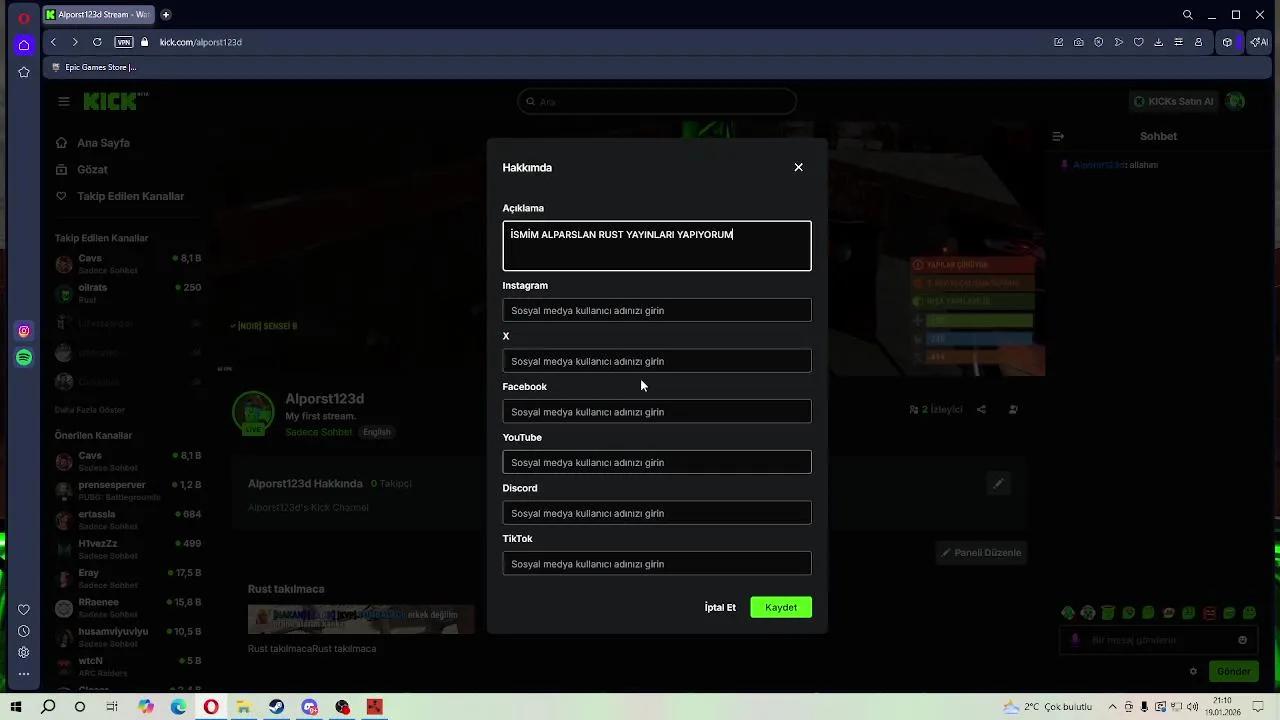Open Steam from taskbar
Viewport: 1280px width, 720px height.
coord(276,707)
